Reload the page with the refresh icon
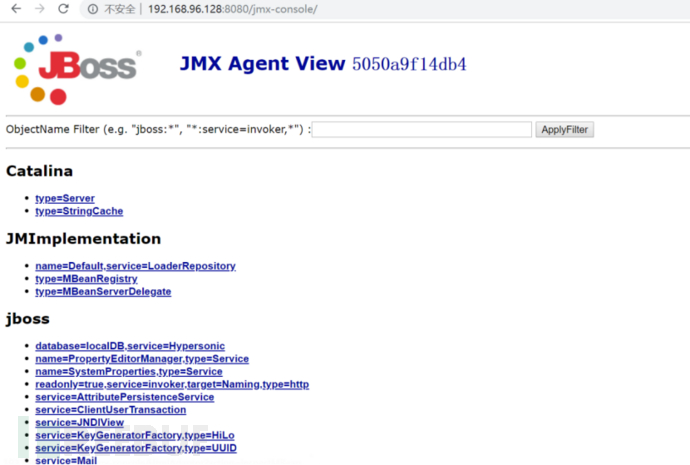The image size is (690, 465). pos(63,9)
